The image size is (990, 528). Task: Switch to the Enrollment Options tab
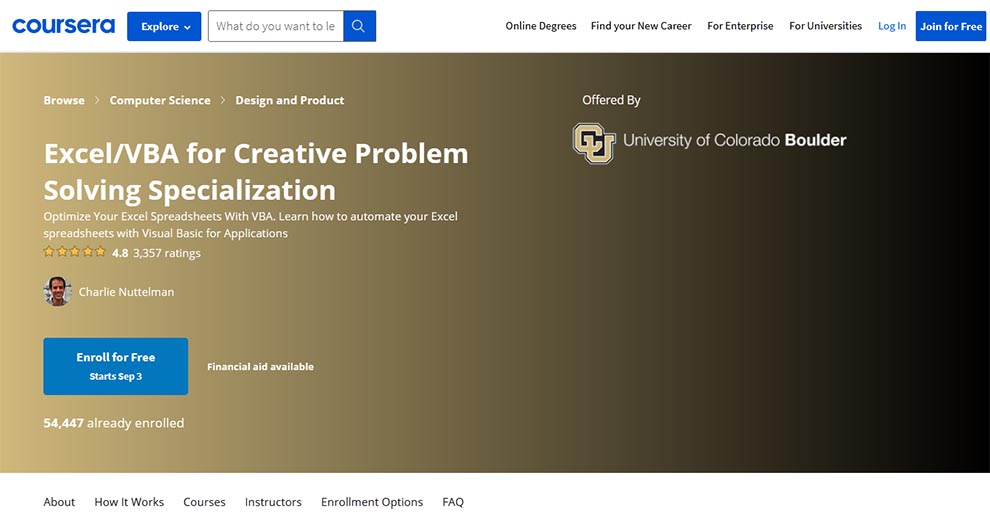(x=372, y=502)
